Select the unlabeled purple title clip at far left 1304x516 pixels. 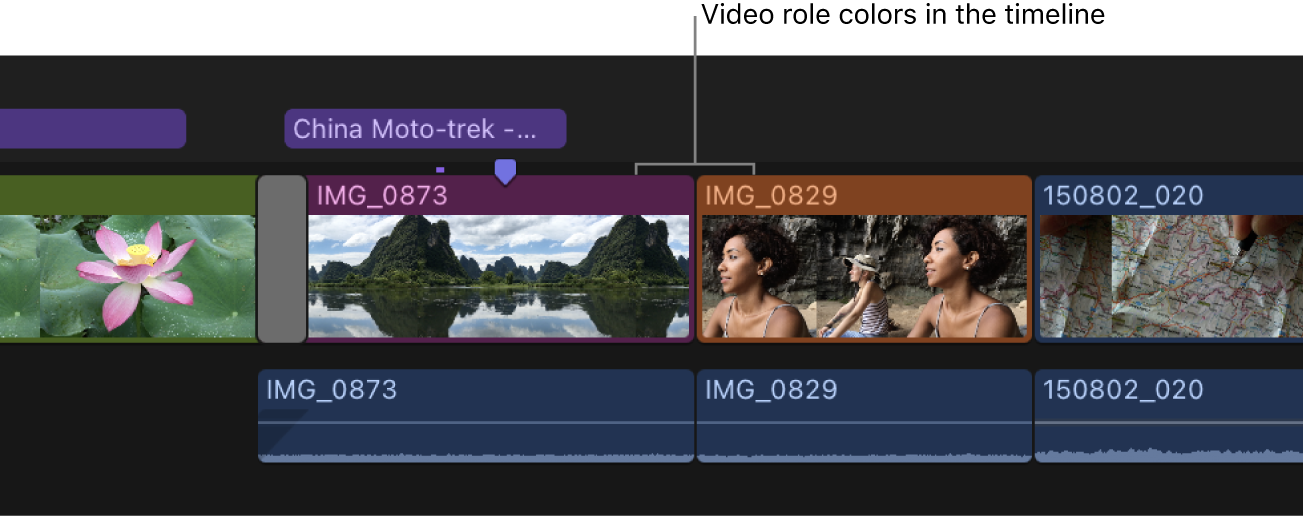tap(92, 129)
